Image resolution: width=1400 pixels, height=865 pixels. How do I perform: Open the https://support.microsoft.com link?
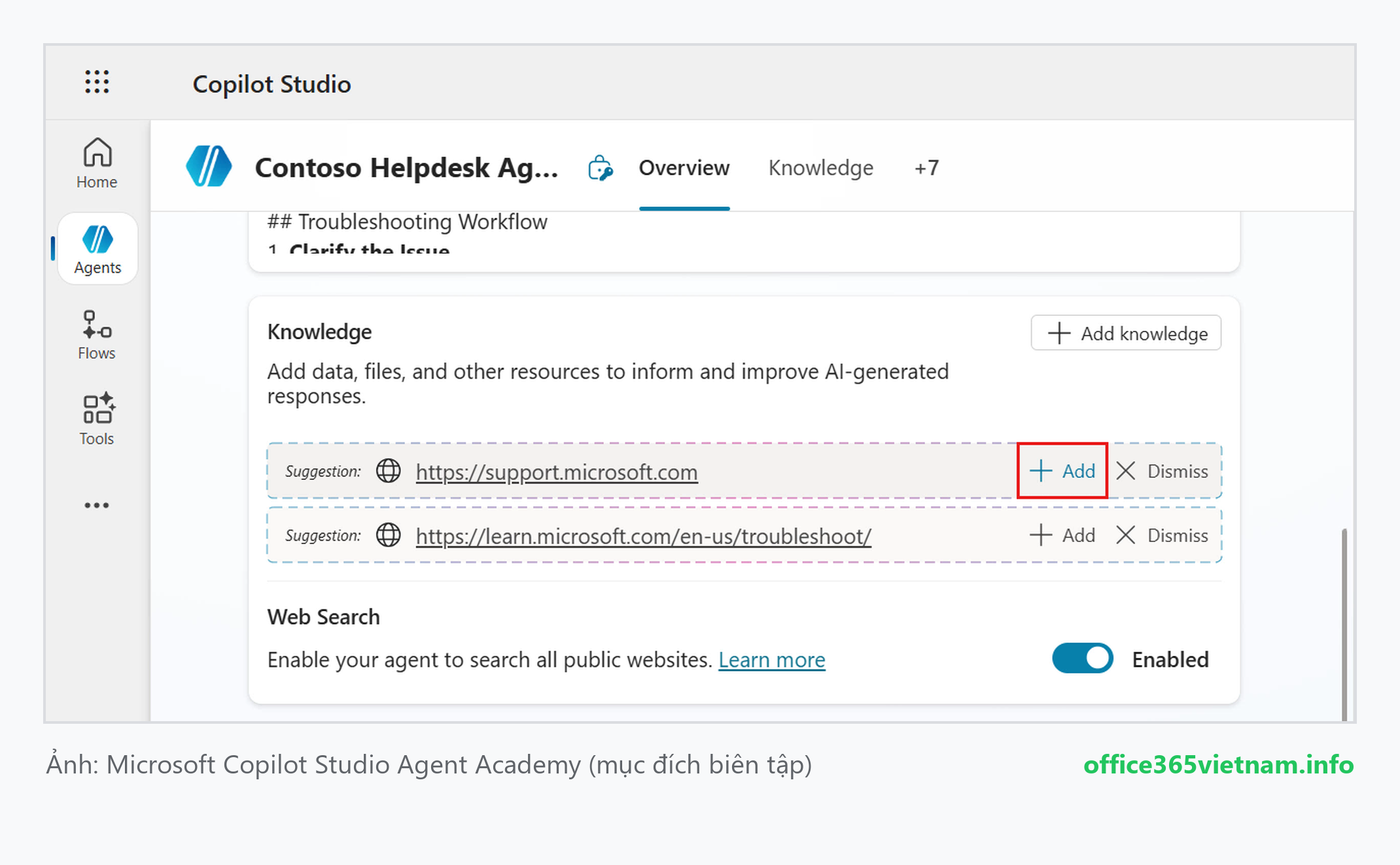coord(557,472)
